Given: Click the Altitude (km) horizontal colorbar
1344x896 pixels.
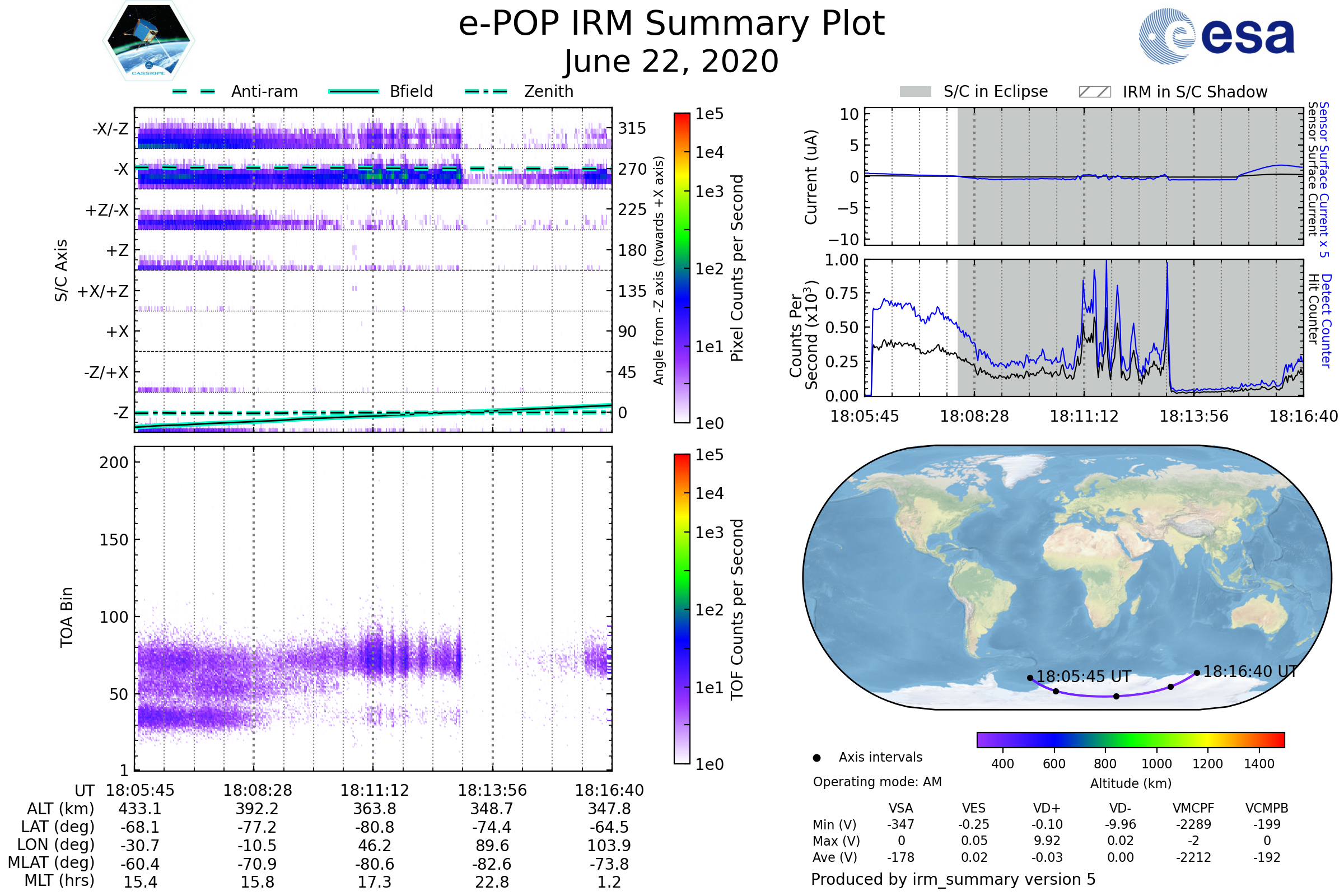Looking at the screenshot, I should (x=1130, y=739).
